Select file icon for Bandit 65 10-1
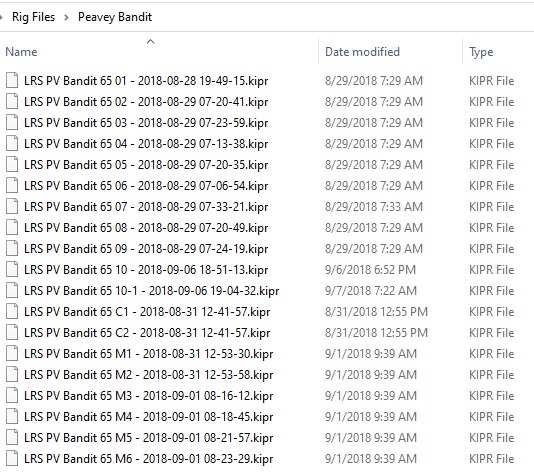 coord(12,291)
